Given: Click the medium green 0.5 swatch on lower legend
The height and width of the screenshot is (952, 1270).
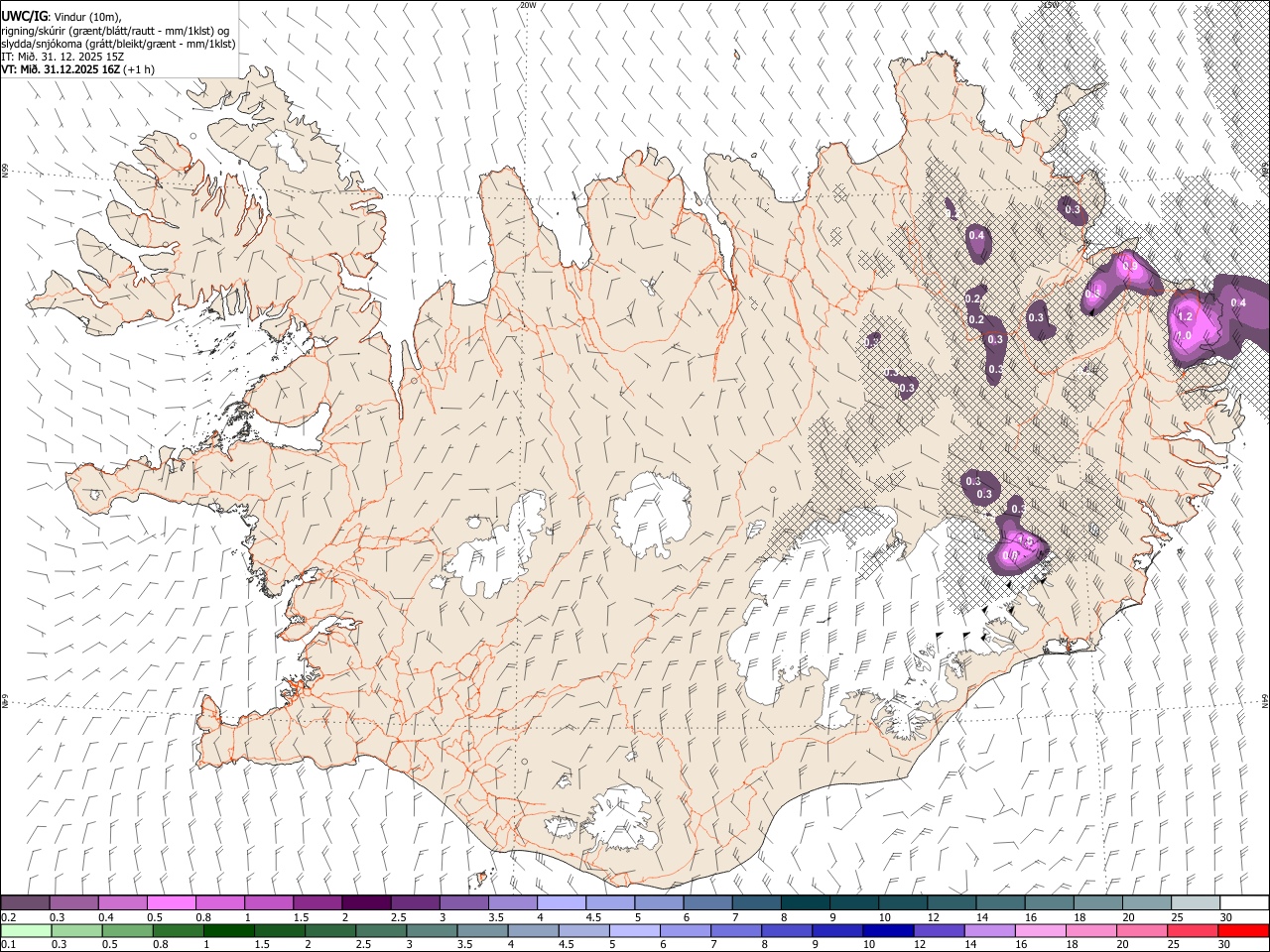Looking at the screenshot, I should click(128, 930).
